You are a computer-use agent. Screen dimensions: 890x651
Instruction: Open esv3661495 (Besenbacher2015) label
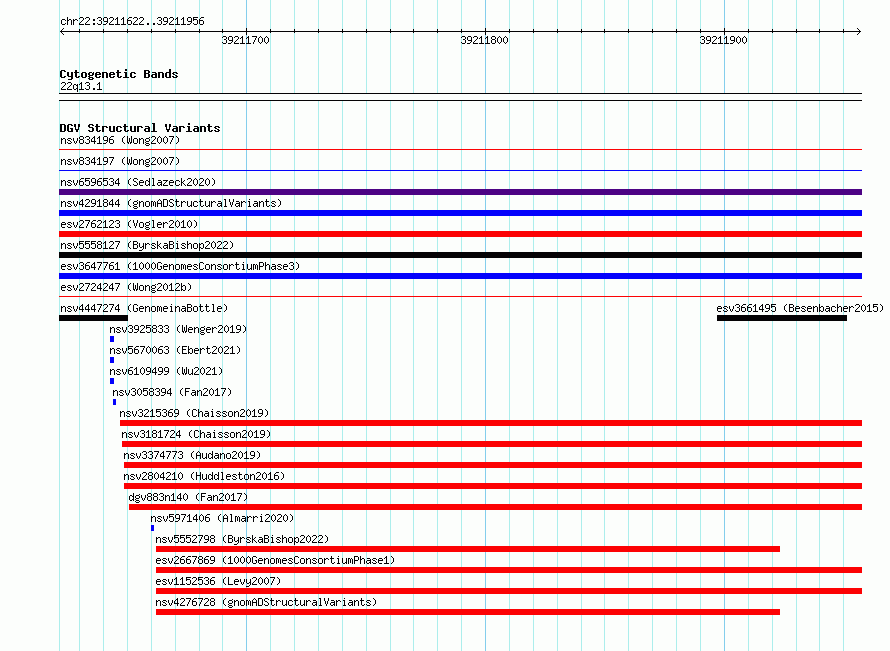[x=800, y=308]
